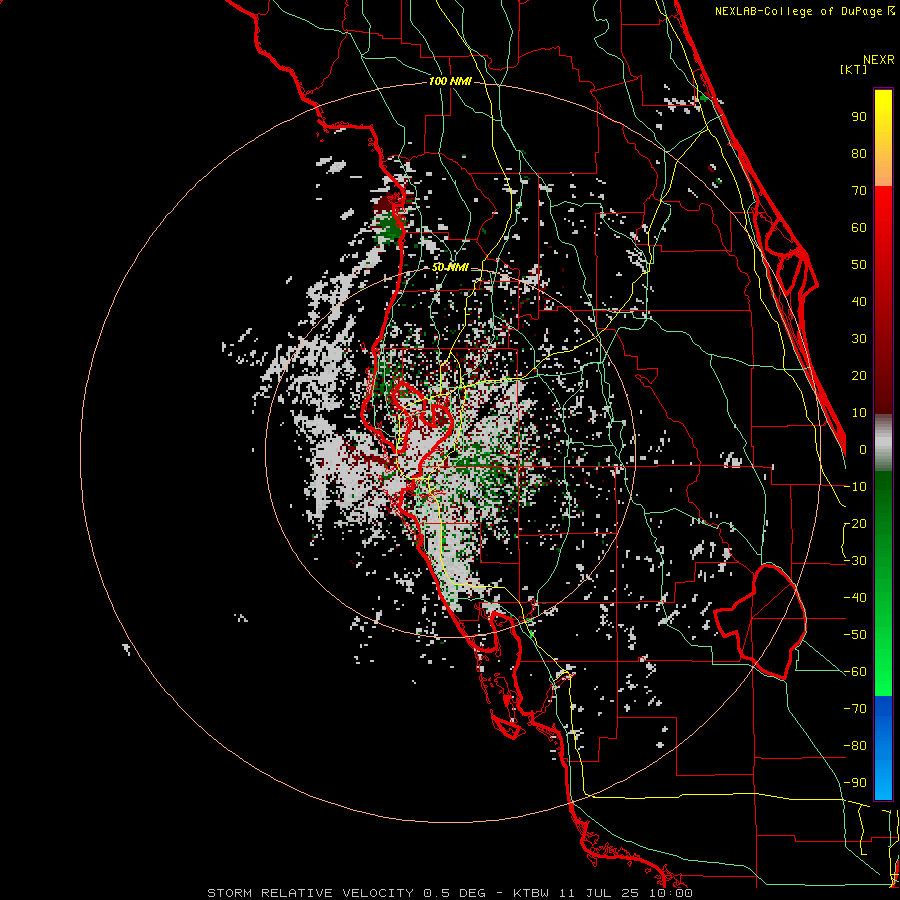
Task: Click the NEXR label above color scale
Action: [x=879, y=60]
